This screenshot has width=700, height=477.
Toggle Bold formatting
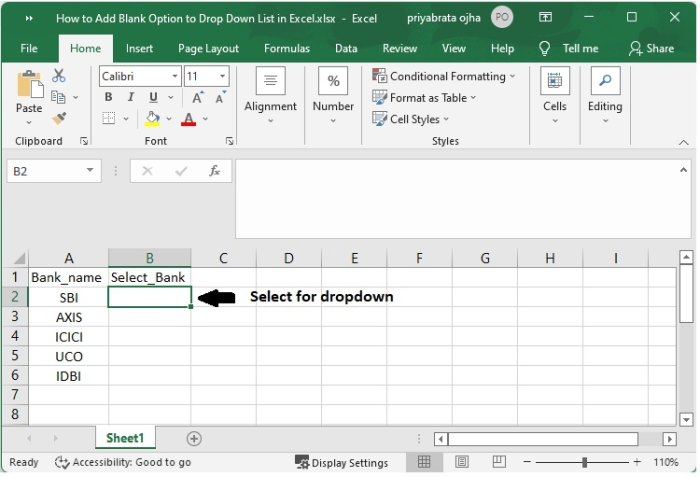(109, 97)
